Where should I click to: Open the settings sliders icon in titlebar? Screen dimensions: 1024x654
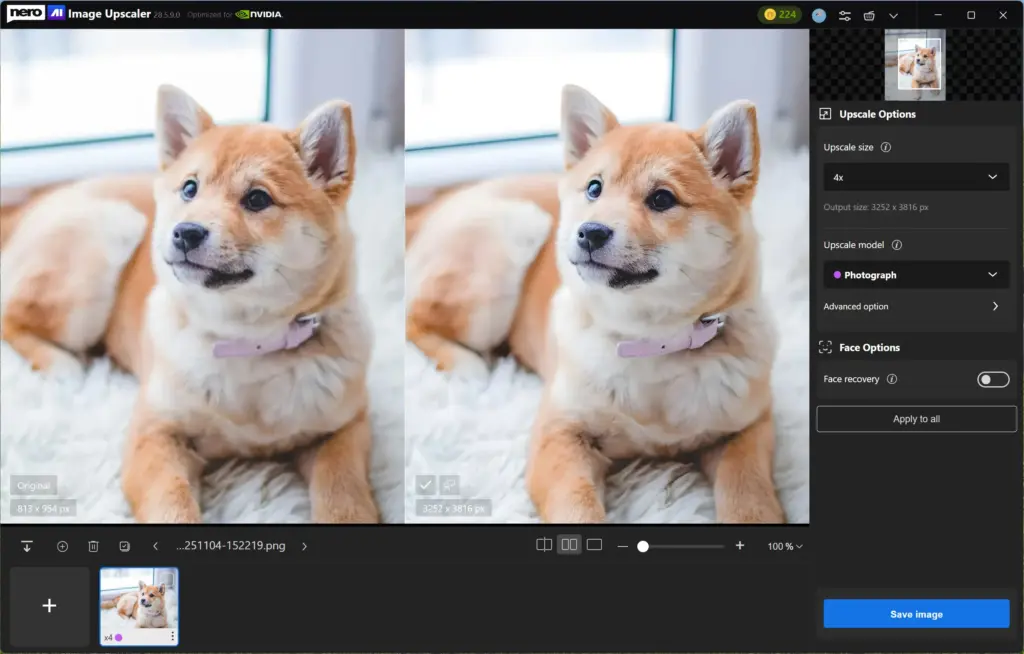tap(844, 15)
